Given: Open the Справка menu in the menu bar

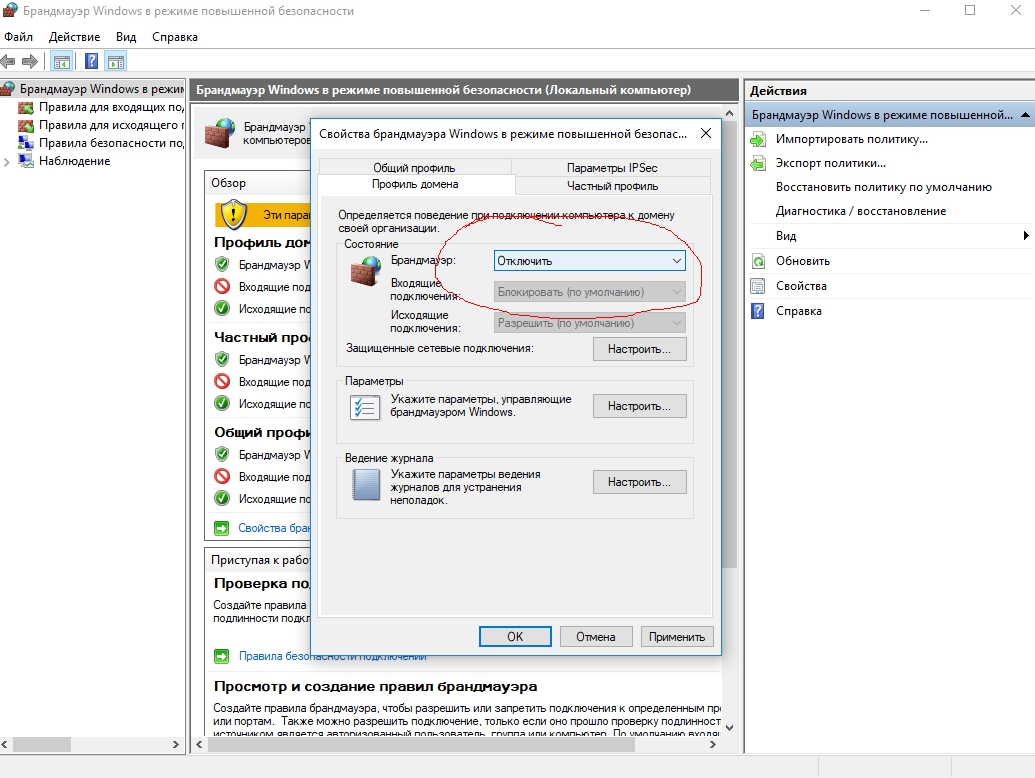Looking at the screenshot, I should [175, 37].
